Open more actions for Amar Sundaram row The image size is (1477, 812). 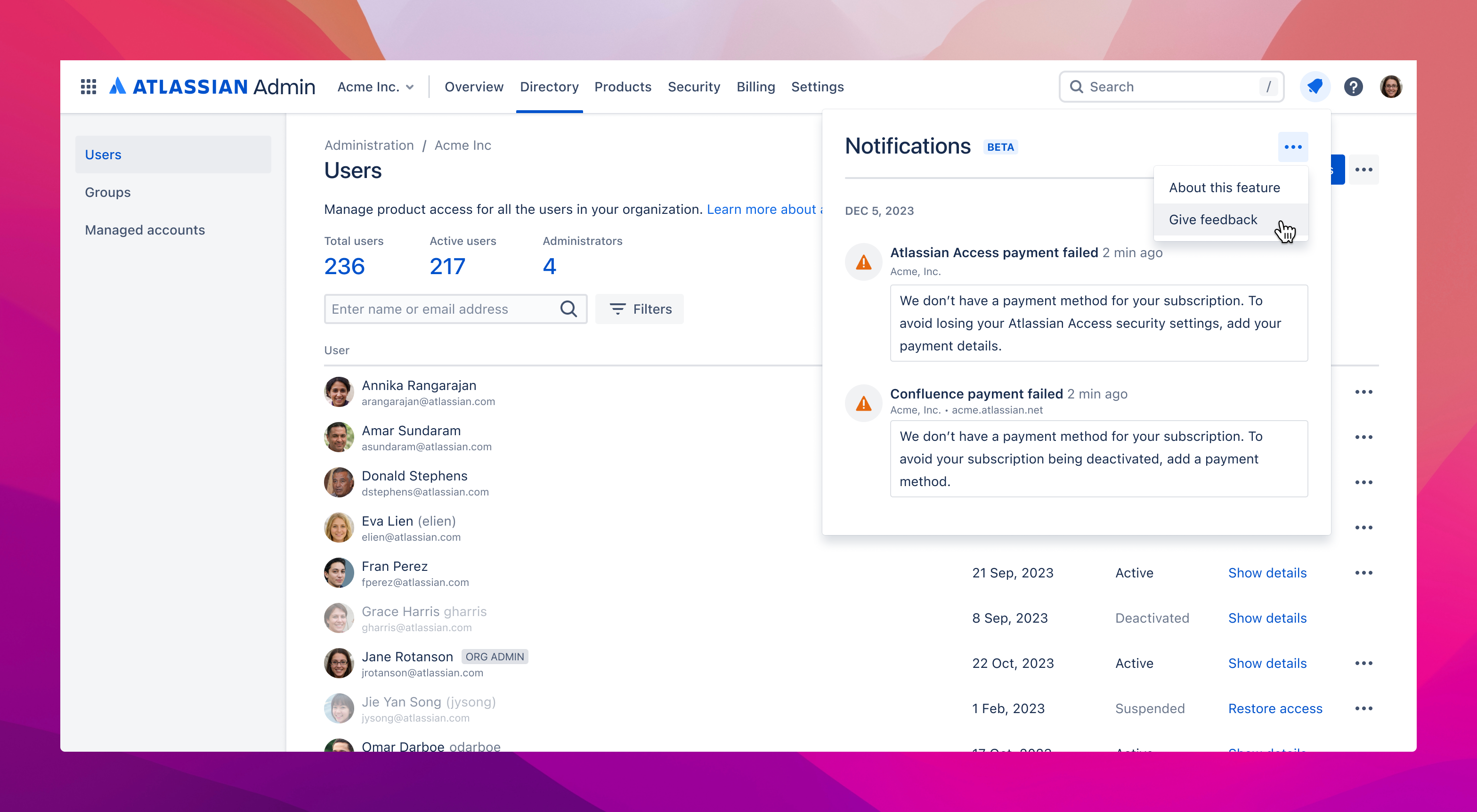[x=1363, y=438]
